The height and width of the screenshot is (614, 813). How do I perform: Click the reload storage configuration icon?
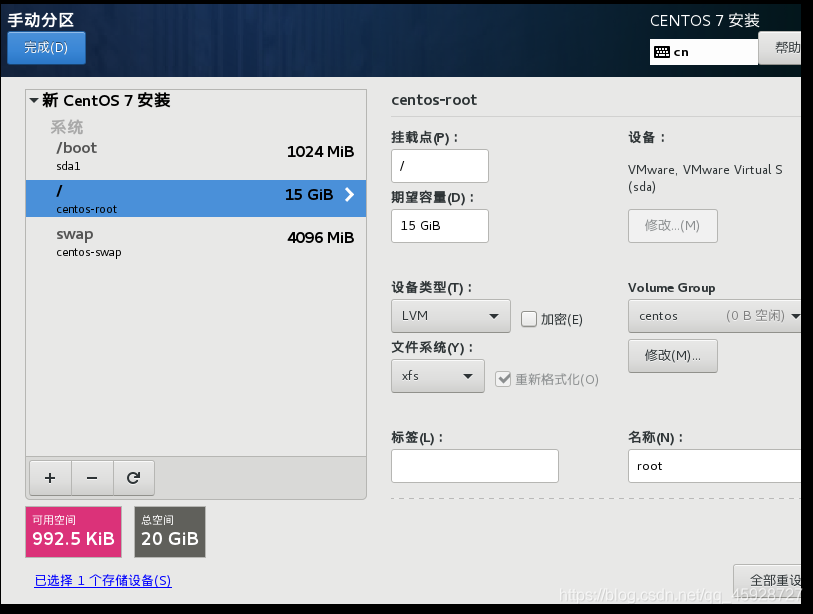(133, 478)
